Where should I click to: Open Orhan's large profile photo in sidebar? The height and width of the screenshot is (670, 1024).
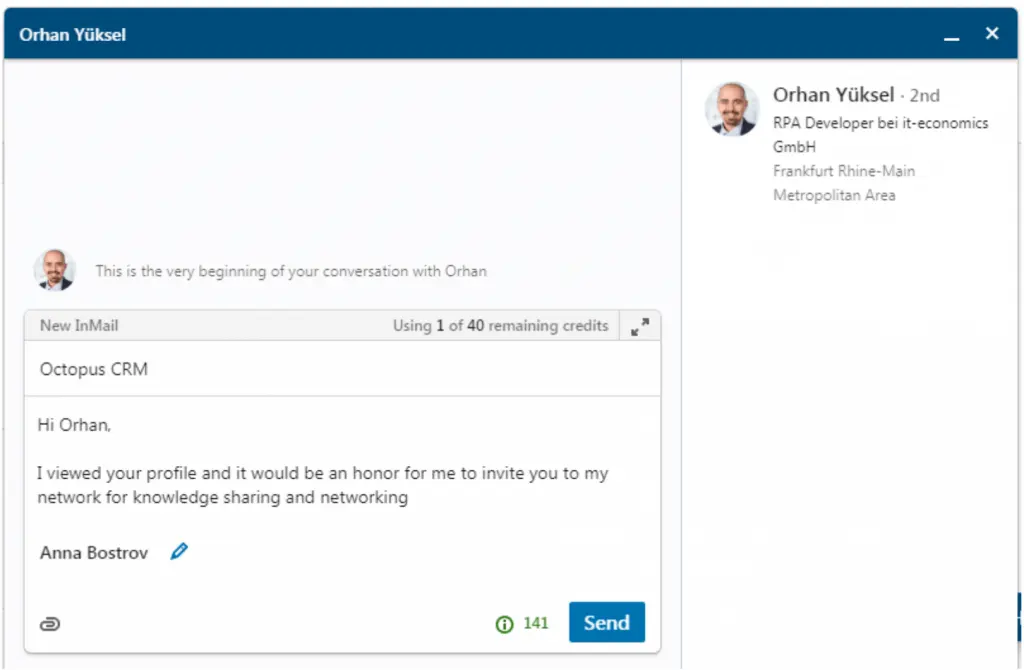coord(731,108)
